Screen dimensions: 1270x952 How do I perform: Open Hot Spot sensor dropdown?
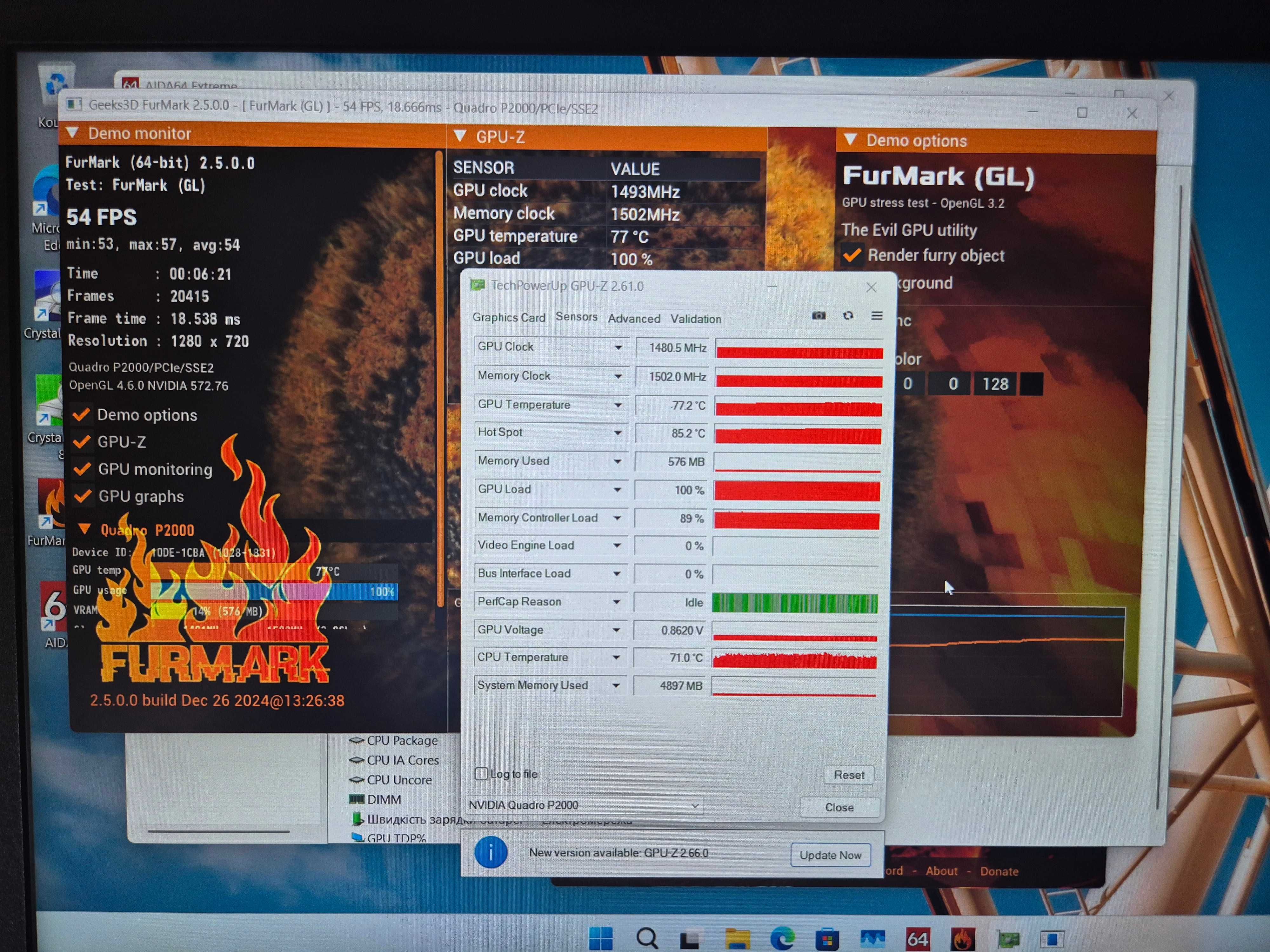coord(618,433)
